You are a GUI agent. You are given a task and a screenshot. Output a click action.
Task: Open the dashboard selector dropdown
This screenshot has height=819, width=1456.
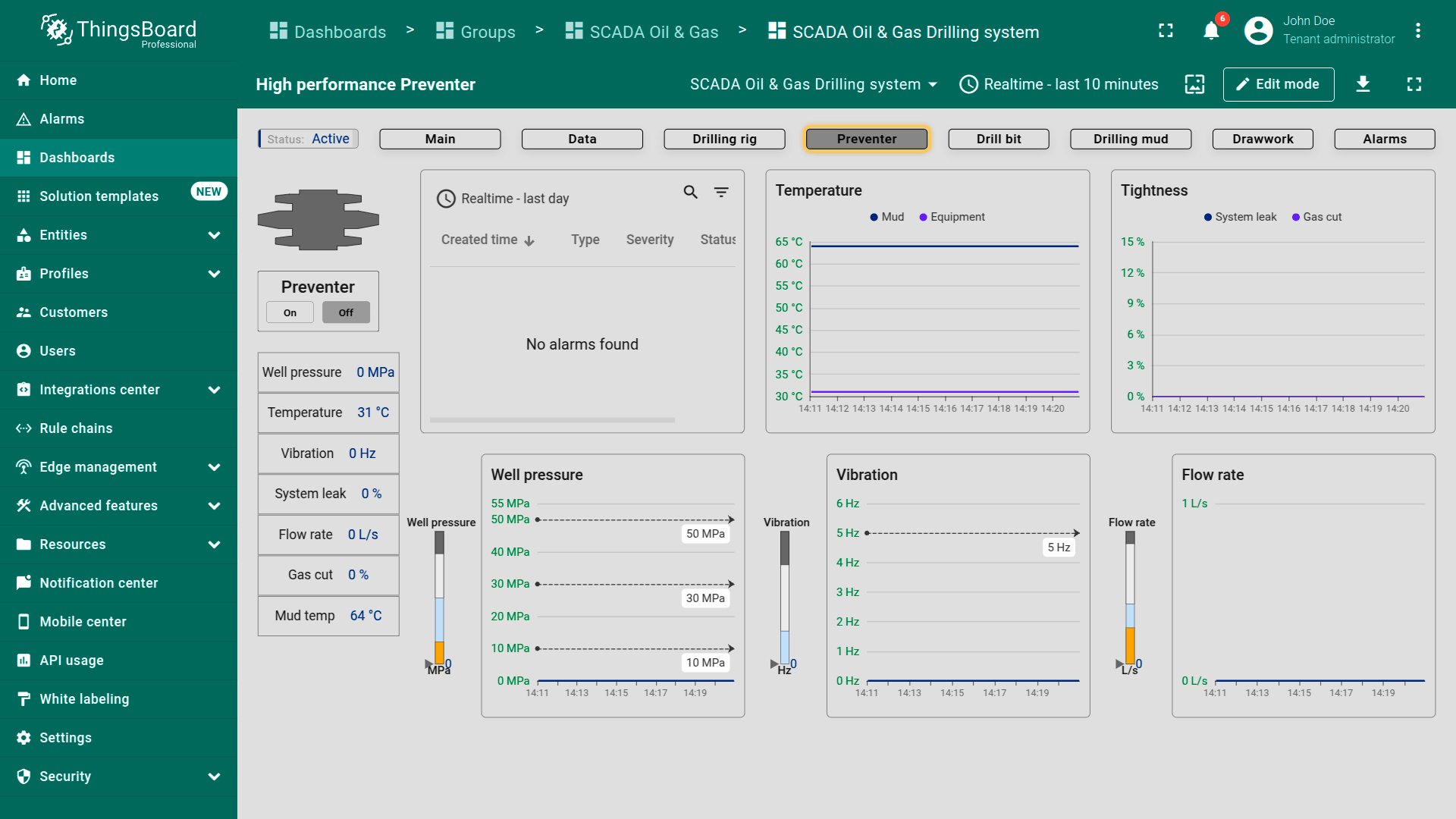pos(813,84)
